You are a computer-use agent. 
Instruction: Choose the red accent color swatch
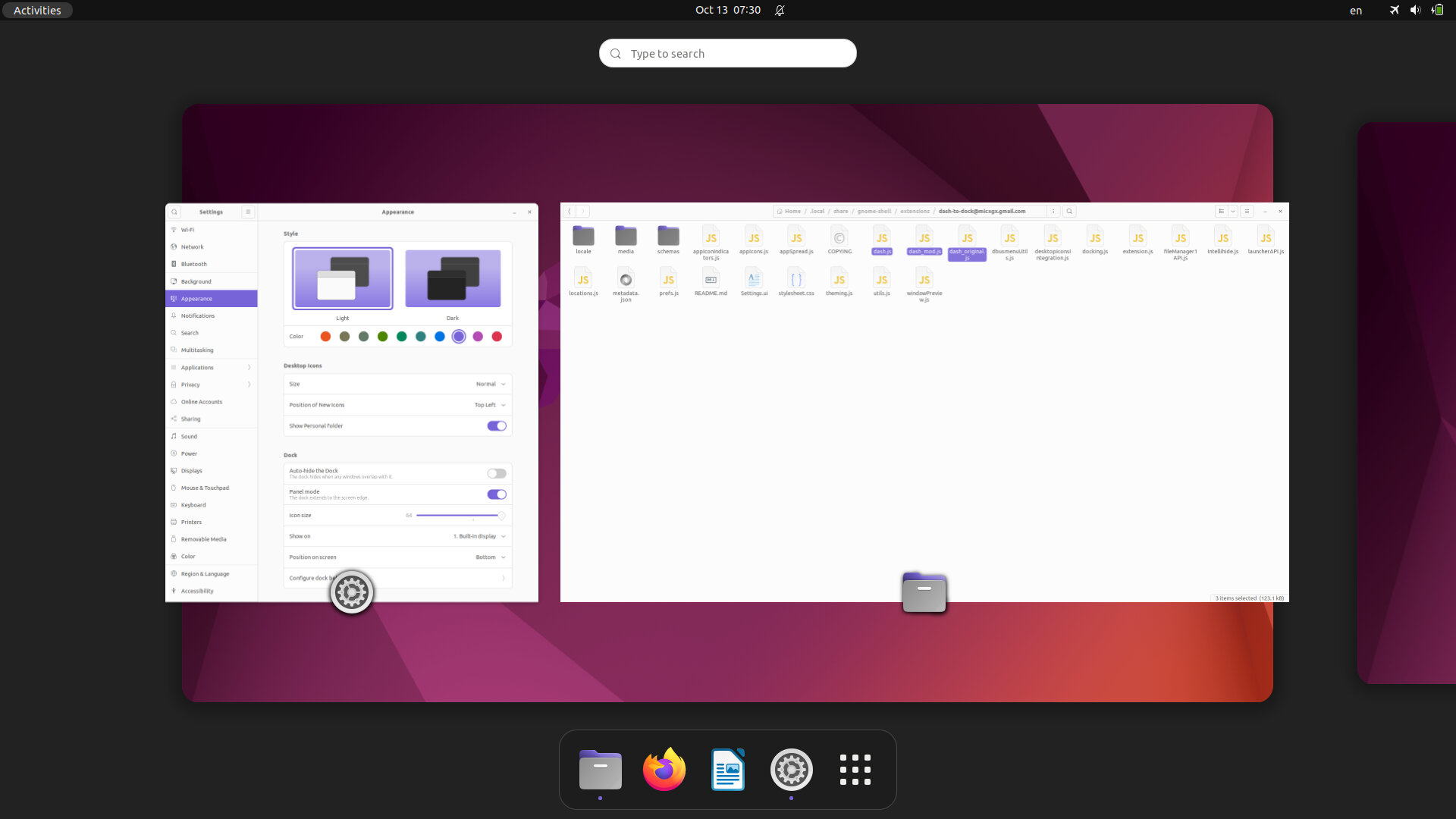497,337
